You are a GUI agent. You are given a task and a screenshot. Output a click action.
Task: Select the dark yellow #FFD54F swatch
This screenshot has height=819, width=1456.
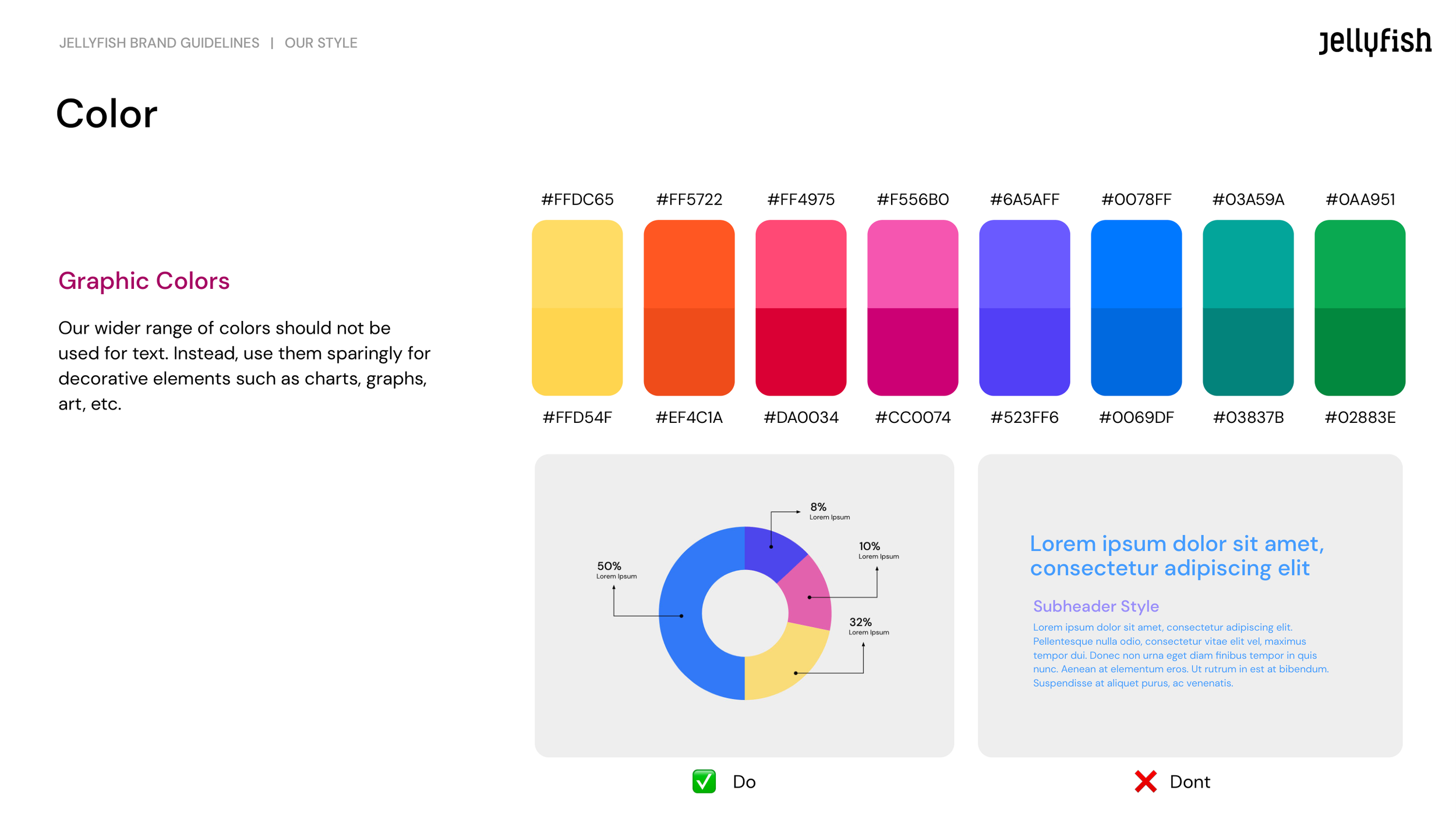pos(577,352)
